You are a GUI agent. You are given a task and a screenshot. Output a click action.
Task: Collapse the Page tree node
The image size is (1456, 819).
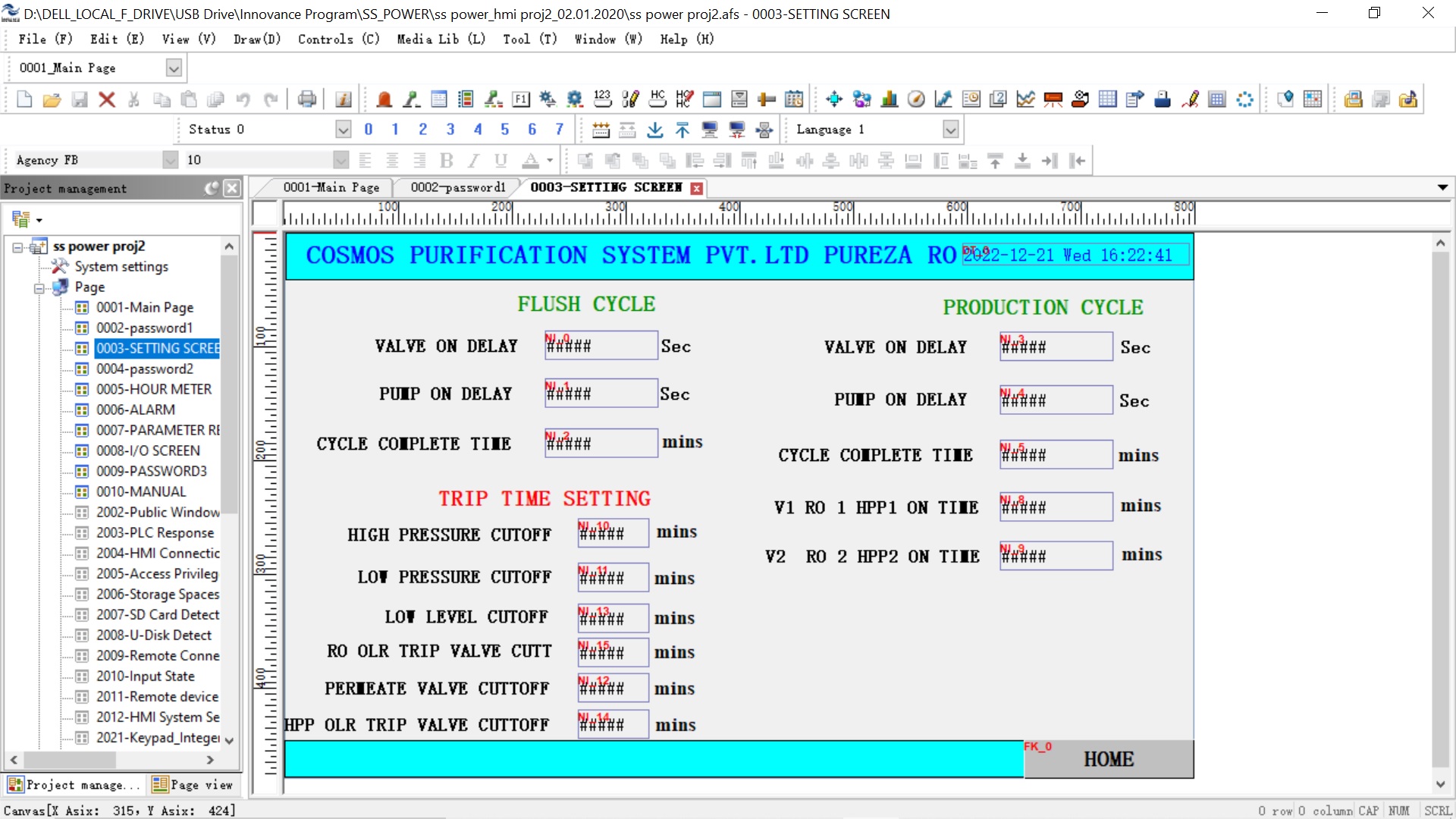tap(39, 287)
